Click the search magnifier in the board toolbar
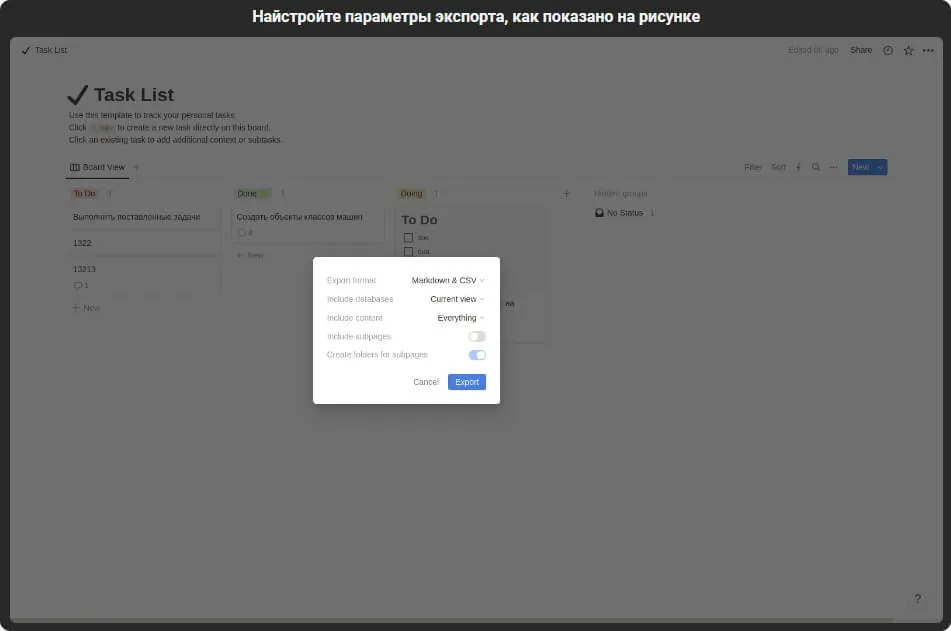Viewport: 951px width, 631px height. click(817, 167)
